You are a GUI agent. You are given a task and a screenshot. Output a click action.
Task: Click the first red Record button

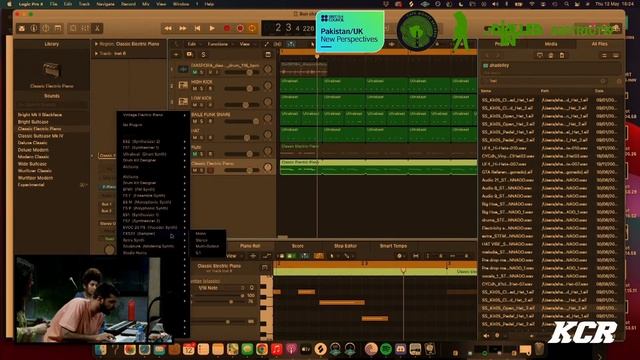227,28
